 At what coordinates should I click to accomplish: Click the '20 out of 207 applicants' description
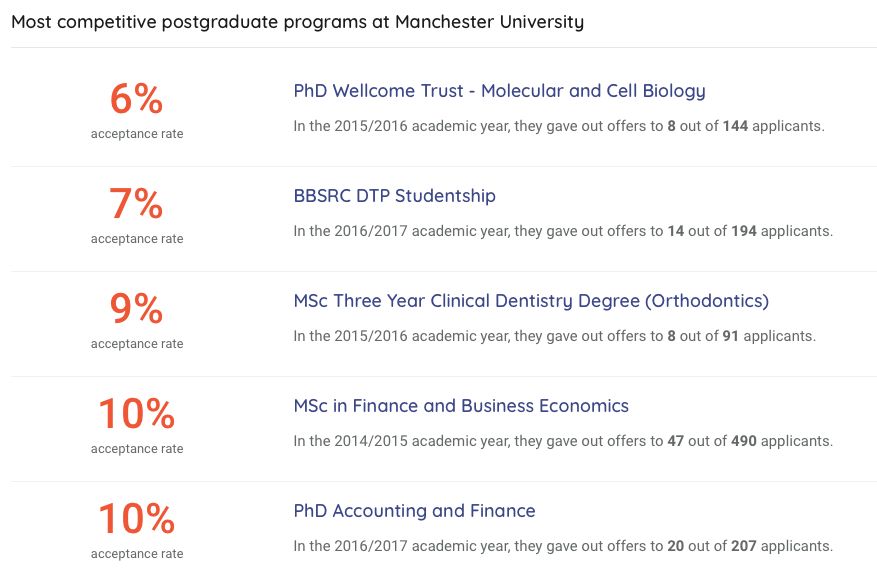562,546
